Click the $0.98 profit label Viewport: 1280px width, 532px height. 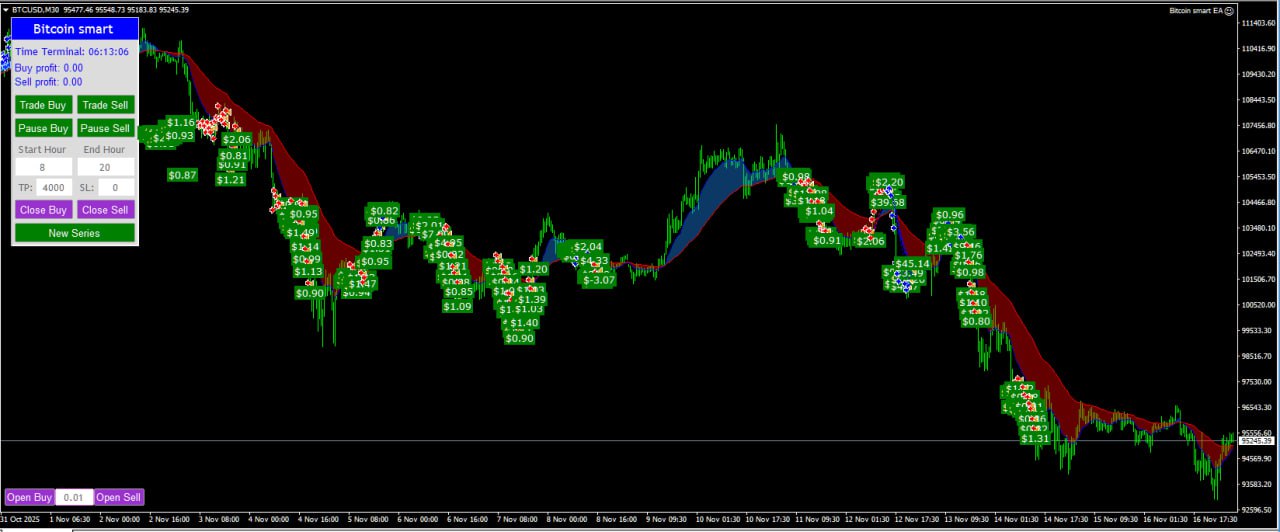click(969, 272)
